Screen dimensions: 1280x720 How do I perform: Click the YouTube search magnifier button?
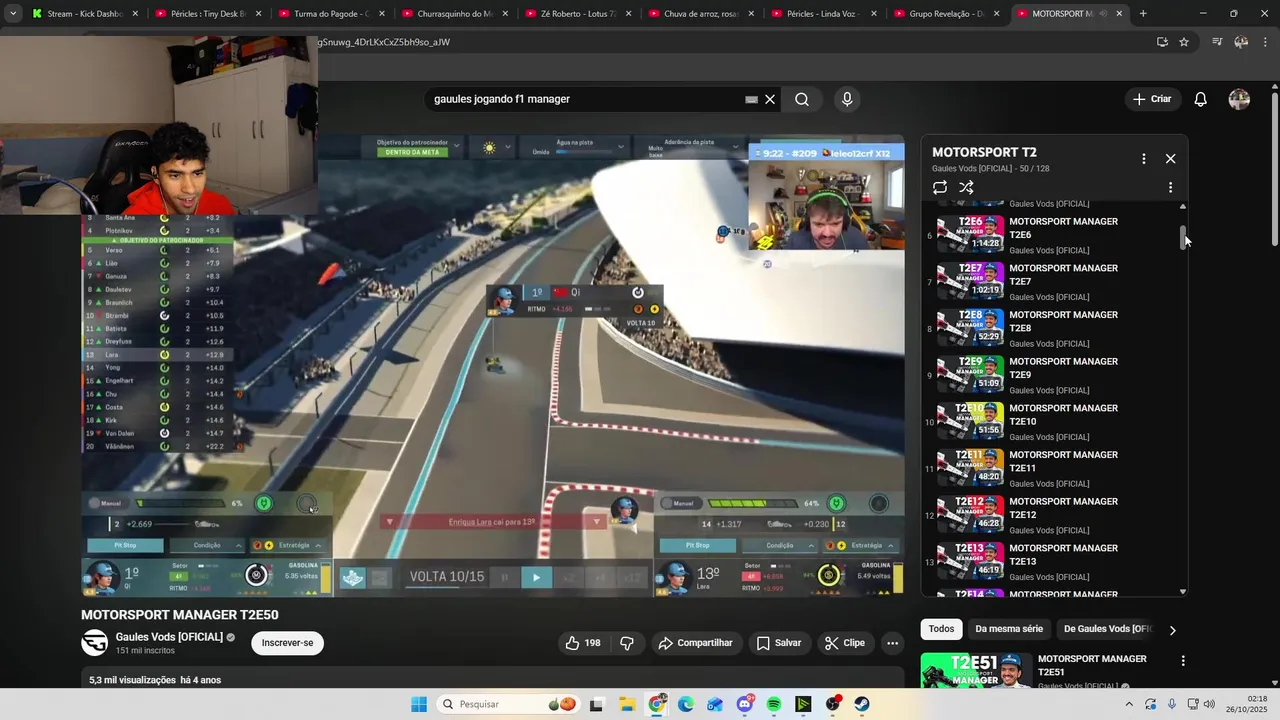pos(802,99)
